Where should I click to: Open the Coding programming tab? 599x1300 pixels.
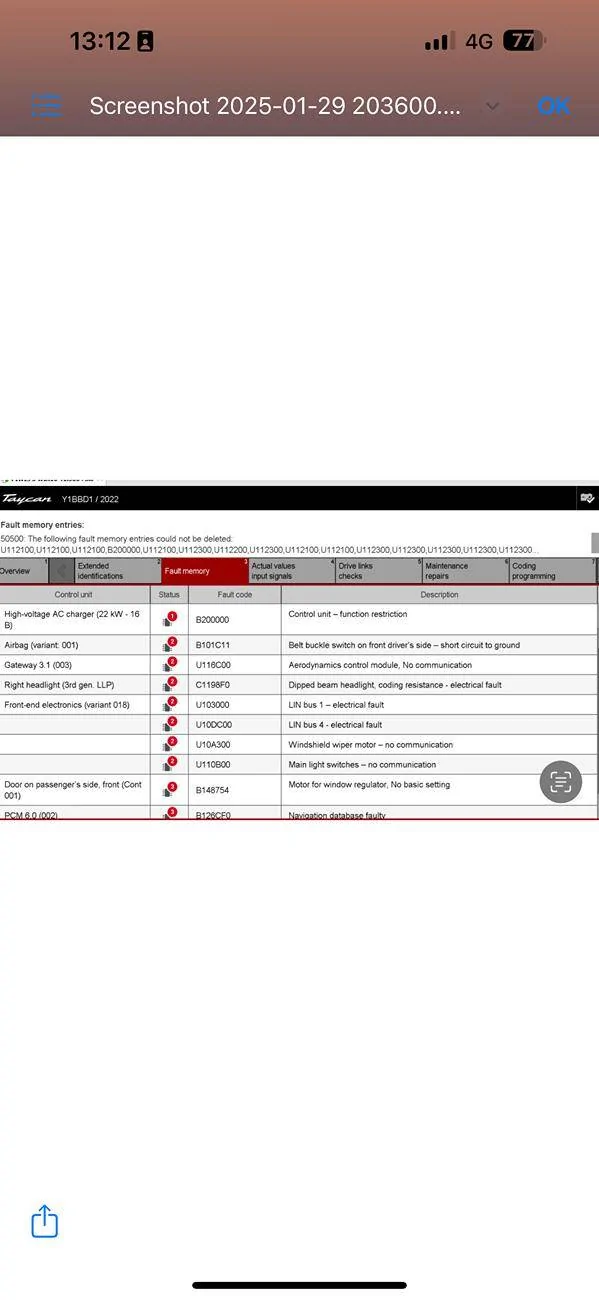(x=552, y=571)
